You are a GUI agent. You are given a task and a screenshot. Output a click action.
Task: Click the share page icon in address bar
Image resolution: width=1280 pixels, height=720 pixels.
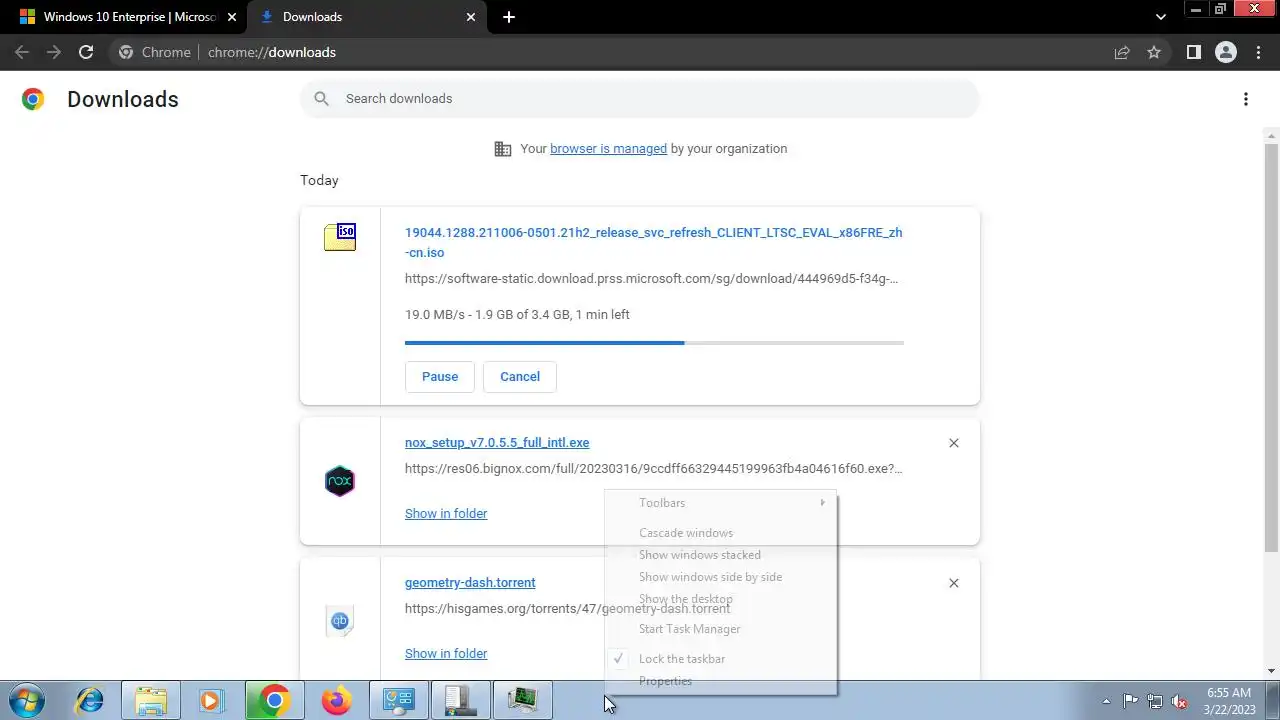pyautogui.click(x=1122, y=52)
